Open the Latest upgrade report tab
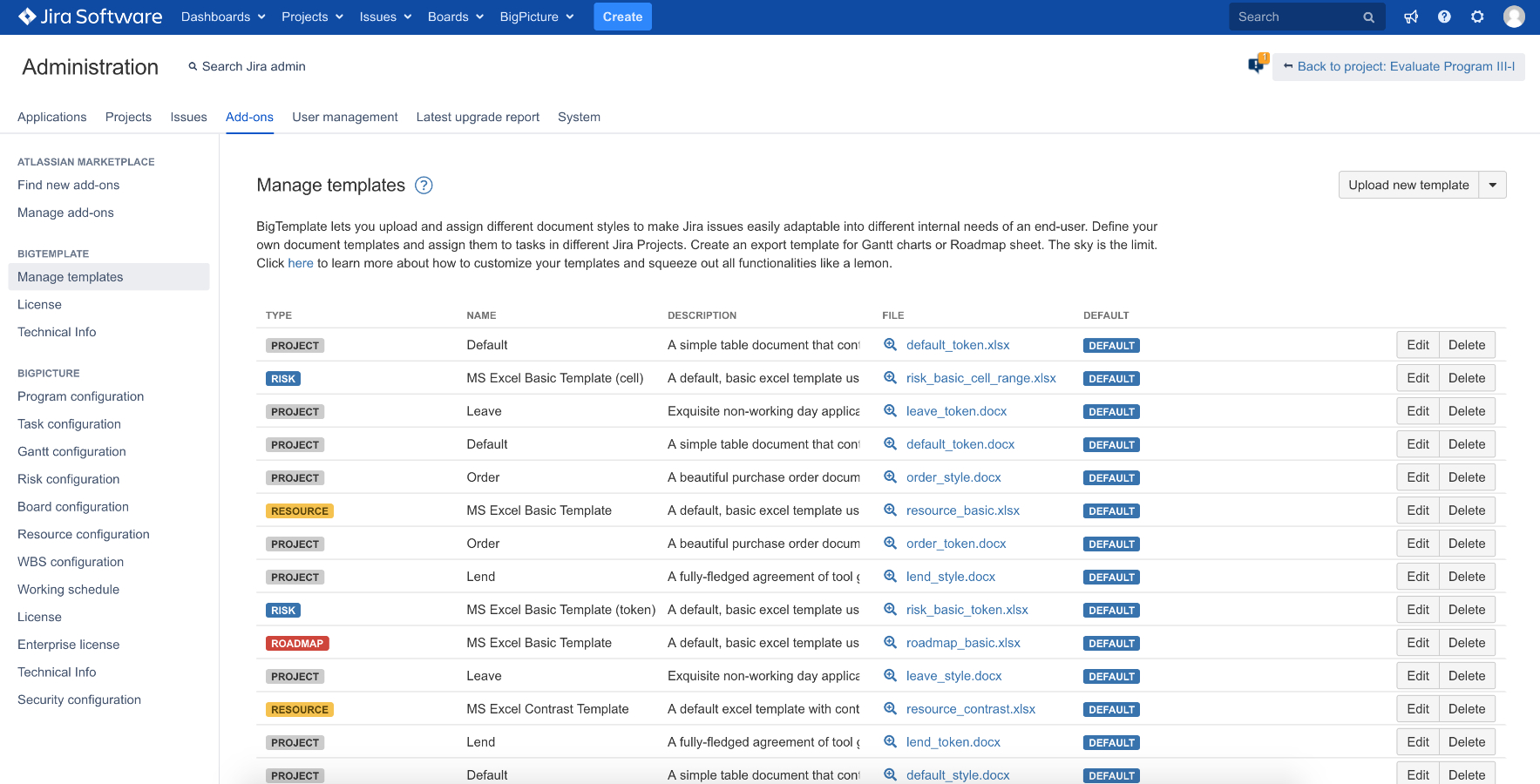 478,117
